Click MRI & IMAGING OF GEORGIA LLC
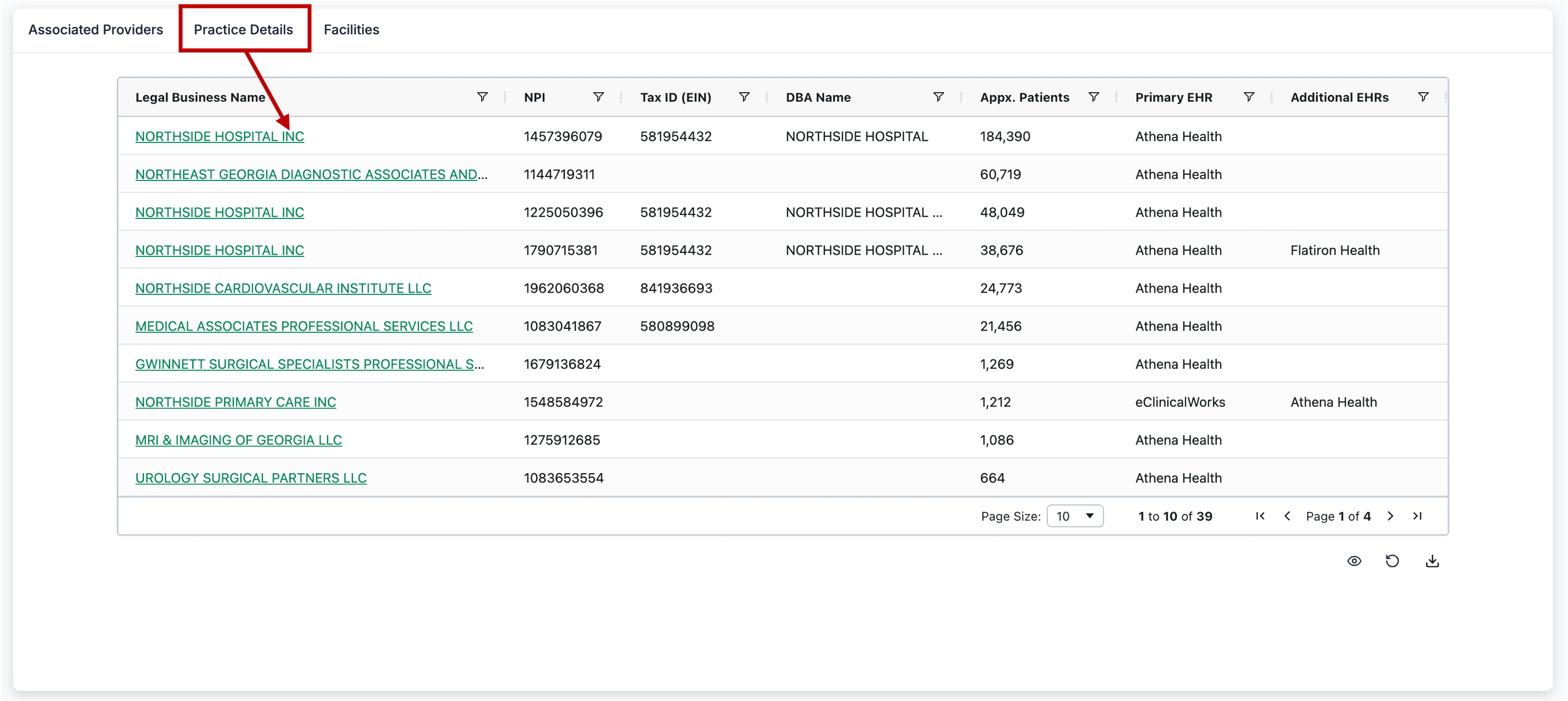The width and height of the screenshot is (1568, 701). coord(238,440)
